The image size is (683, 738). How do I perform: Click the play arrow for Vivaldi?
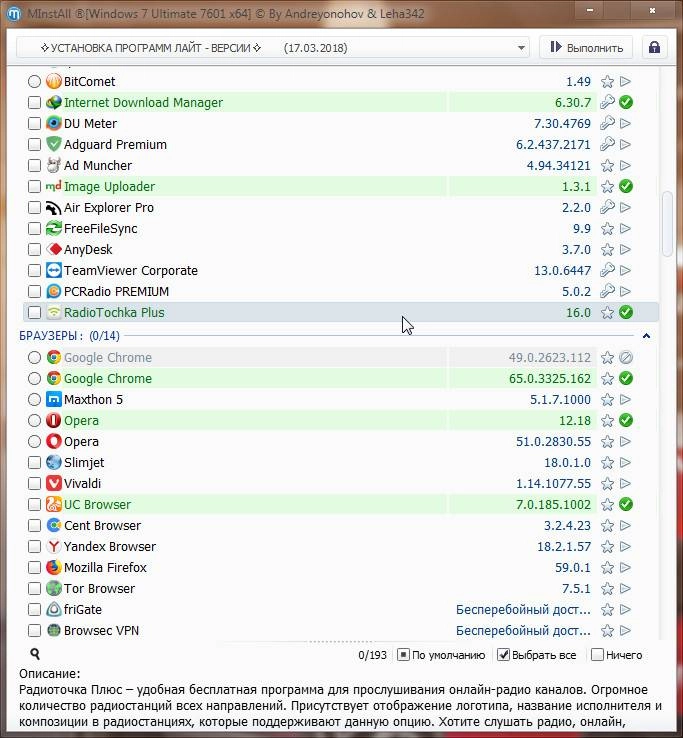(625, 483)
